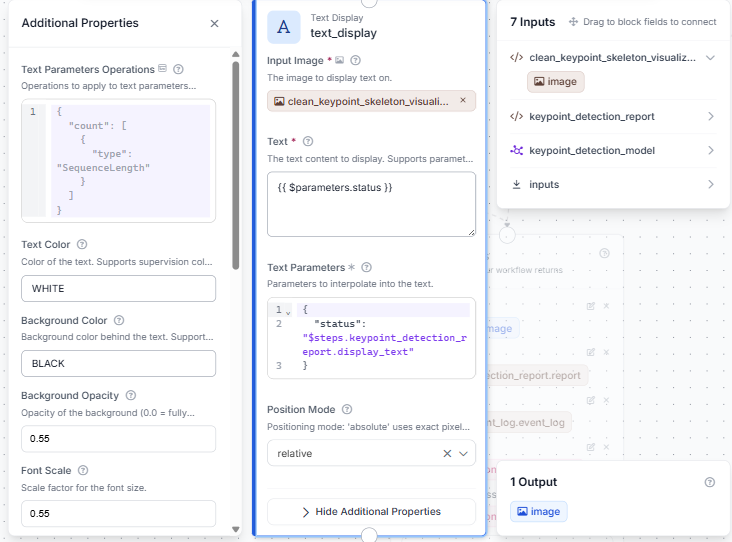Click the Position Mode help icon
Screen dimensions: 732x542
(346, 409)
